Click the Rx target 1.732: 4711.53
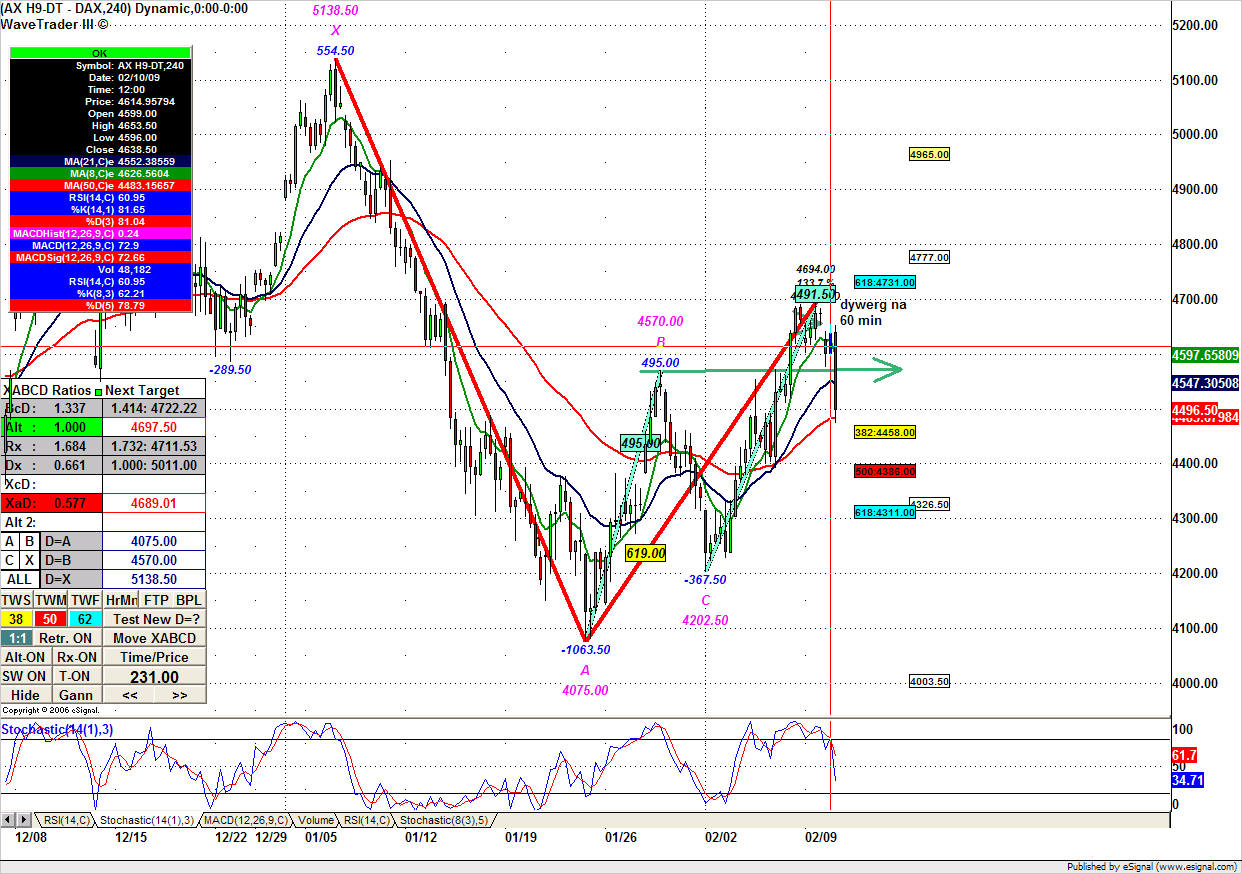The height and width of the screenshot is (874, 1242). click(154, 446)
